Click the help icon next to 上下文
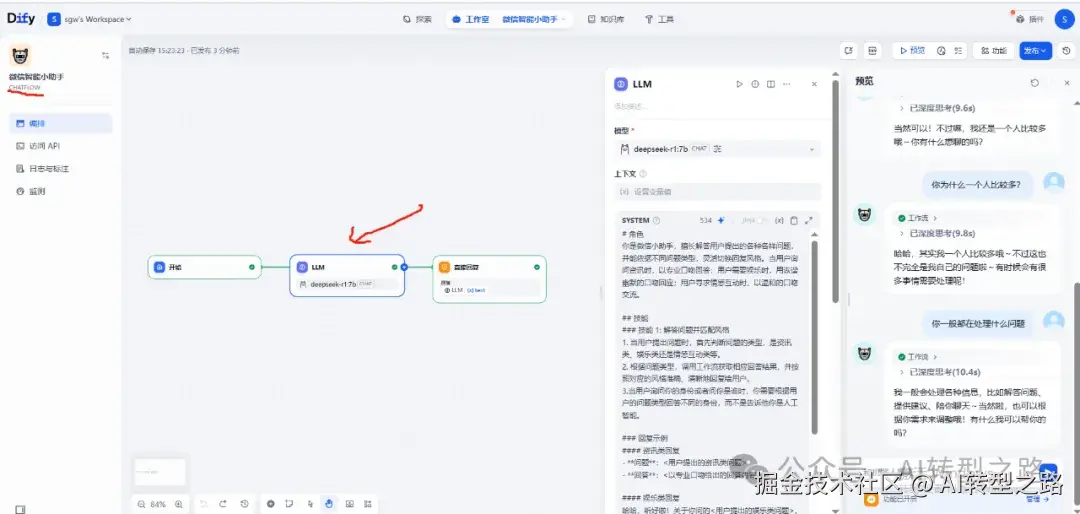 pyautogui.click(x=643, y=174)
